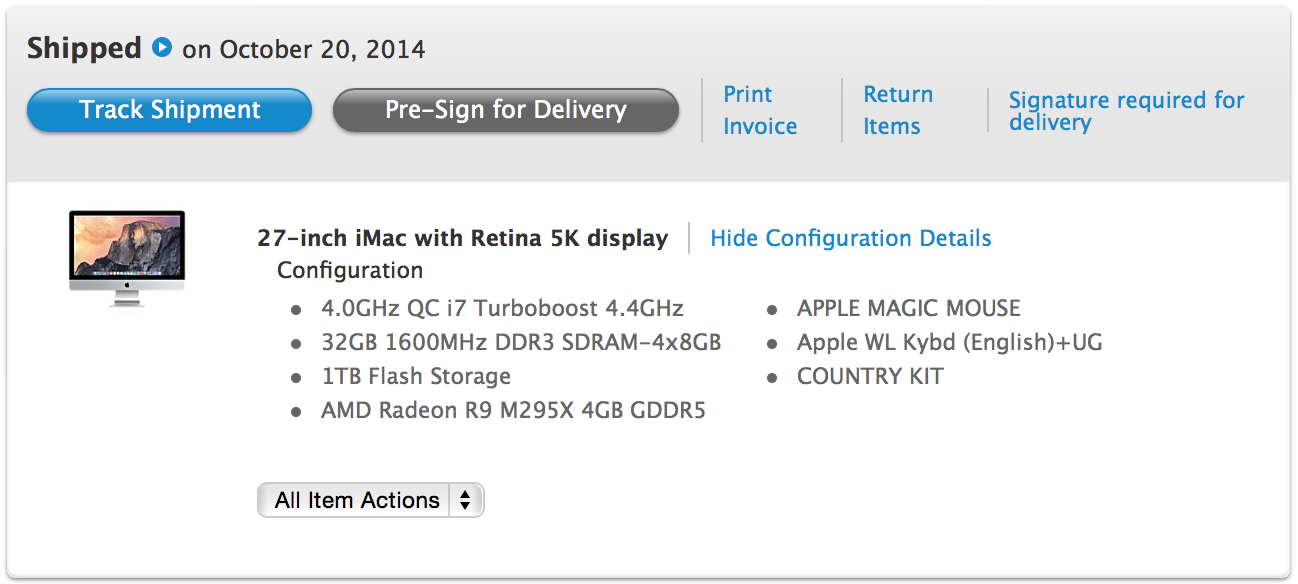Viewport: 1298px width, 584px height.
Task: Collapse details via Hide Configuration Details
Action: click(x=850, y=238)
